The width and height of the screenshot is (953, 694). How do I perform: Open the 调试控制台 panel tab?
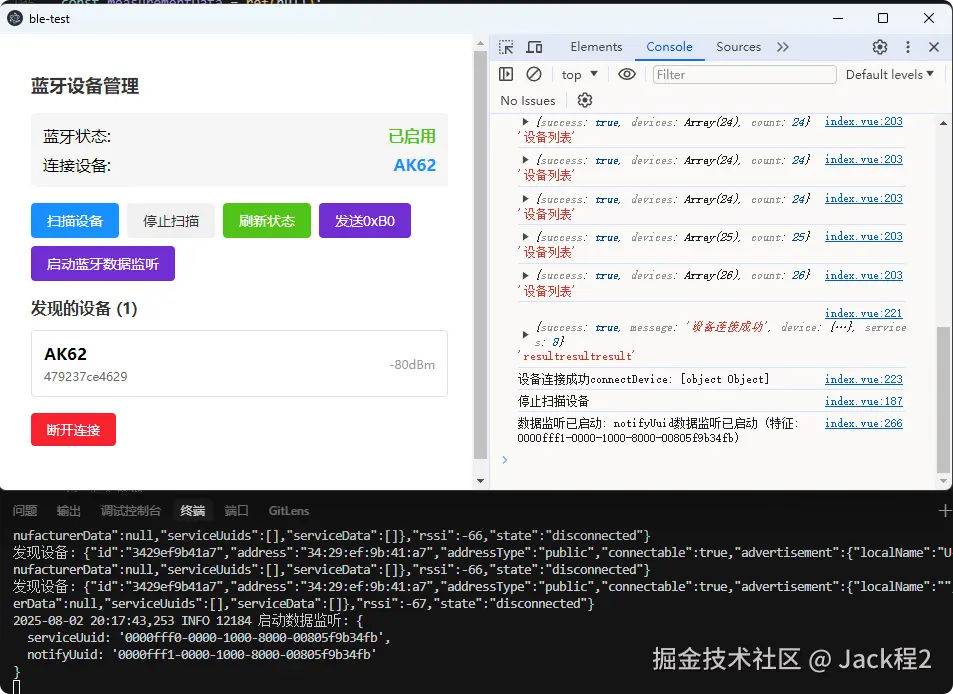tap(131, 510)
